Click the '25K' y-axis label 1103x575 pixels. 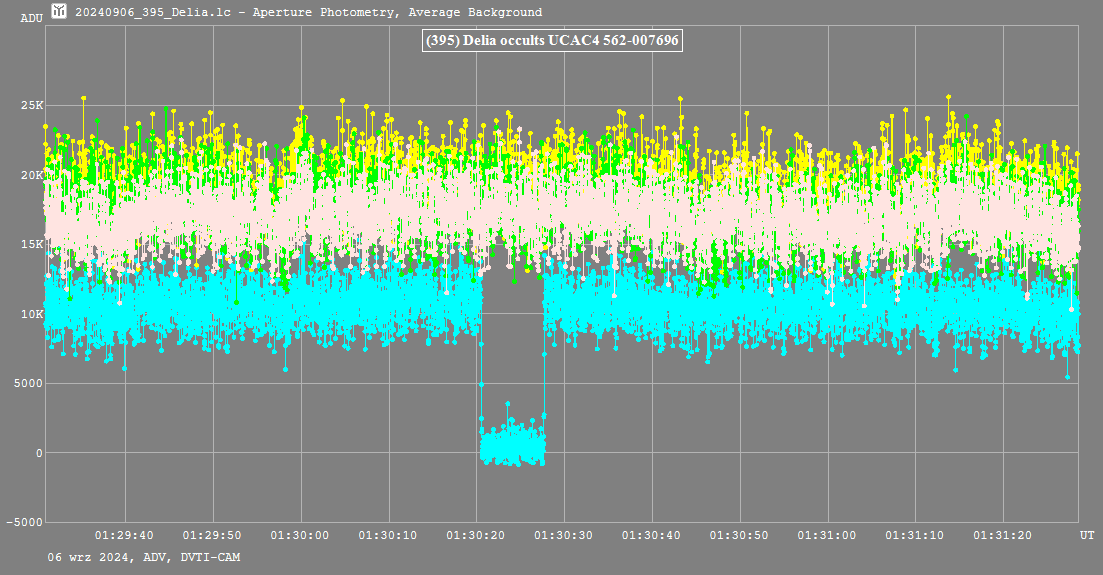pyautogui.click(x=32, y=106)
